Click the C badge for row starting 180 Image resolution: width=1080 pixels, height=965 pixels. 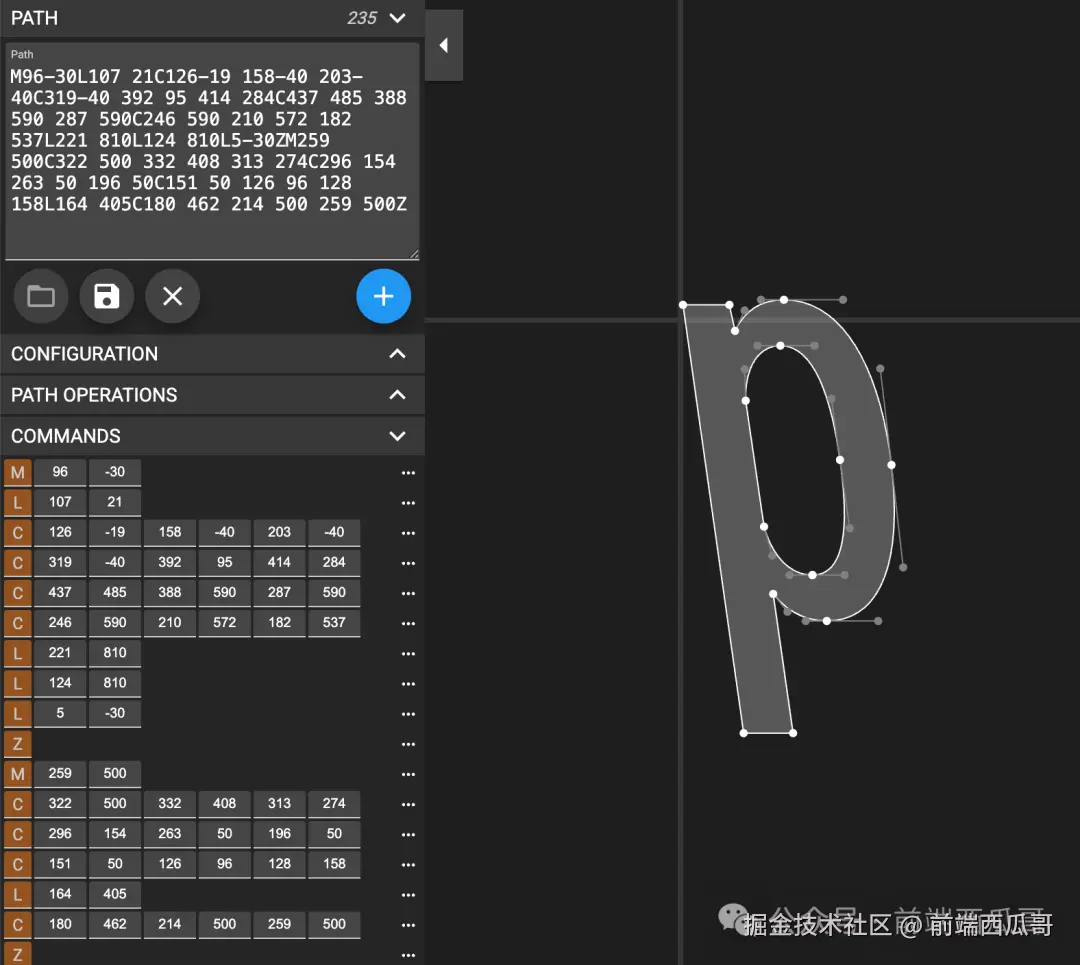coord(18,925)
